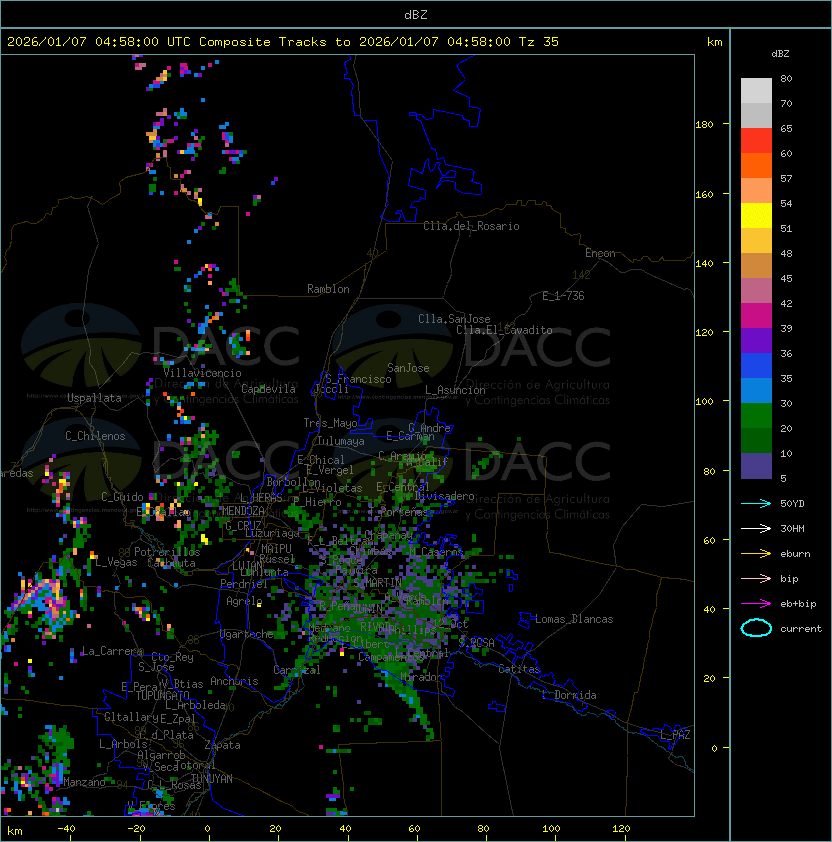Click the 'L_Dormida' map label
The image size is (832, 842).
[569, 695]
